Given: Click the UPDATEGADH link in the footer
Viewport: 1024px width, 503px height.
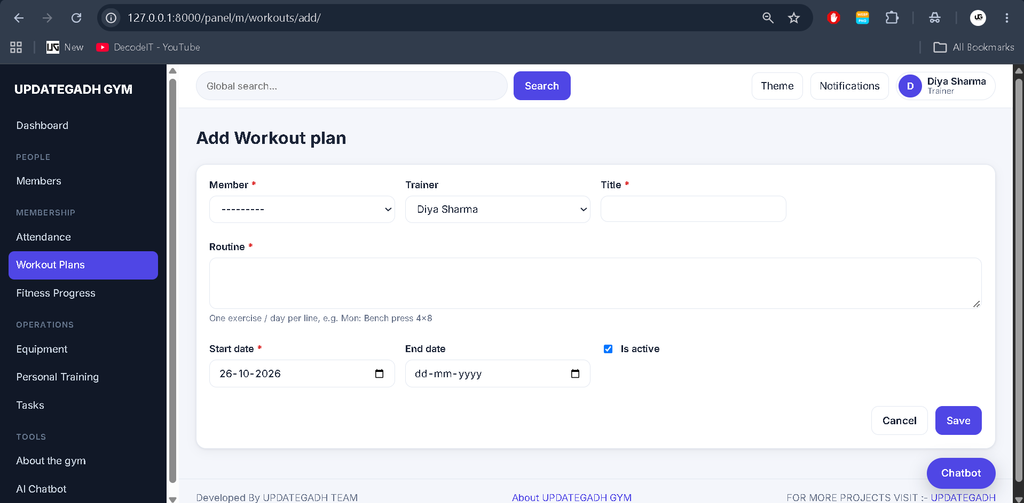Looking at the screenshot, I should (x=963, y=497).
